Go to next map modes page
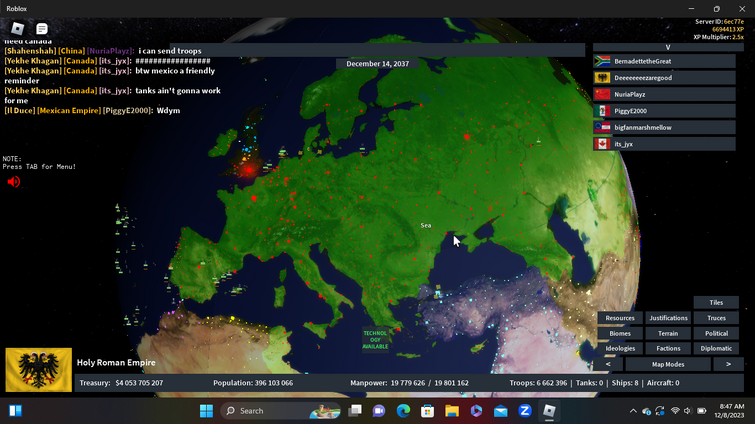This screenshot has height=424, width=755. tap(728, 364)
